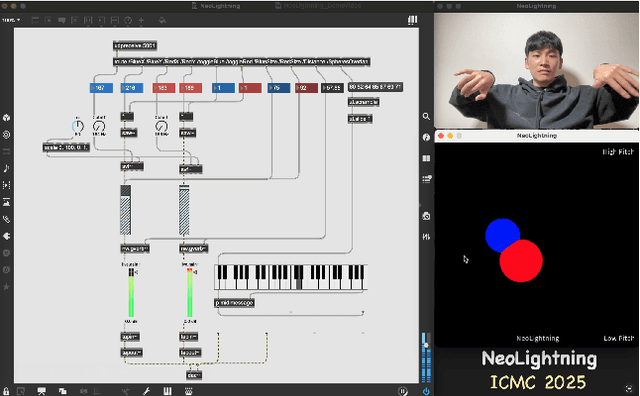Click the blue-ringed dial knob
This screenshot has width=640, height=396.
78,127
